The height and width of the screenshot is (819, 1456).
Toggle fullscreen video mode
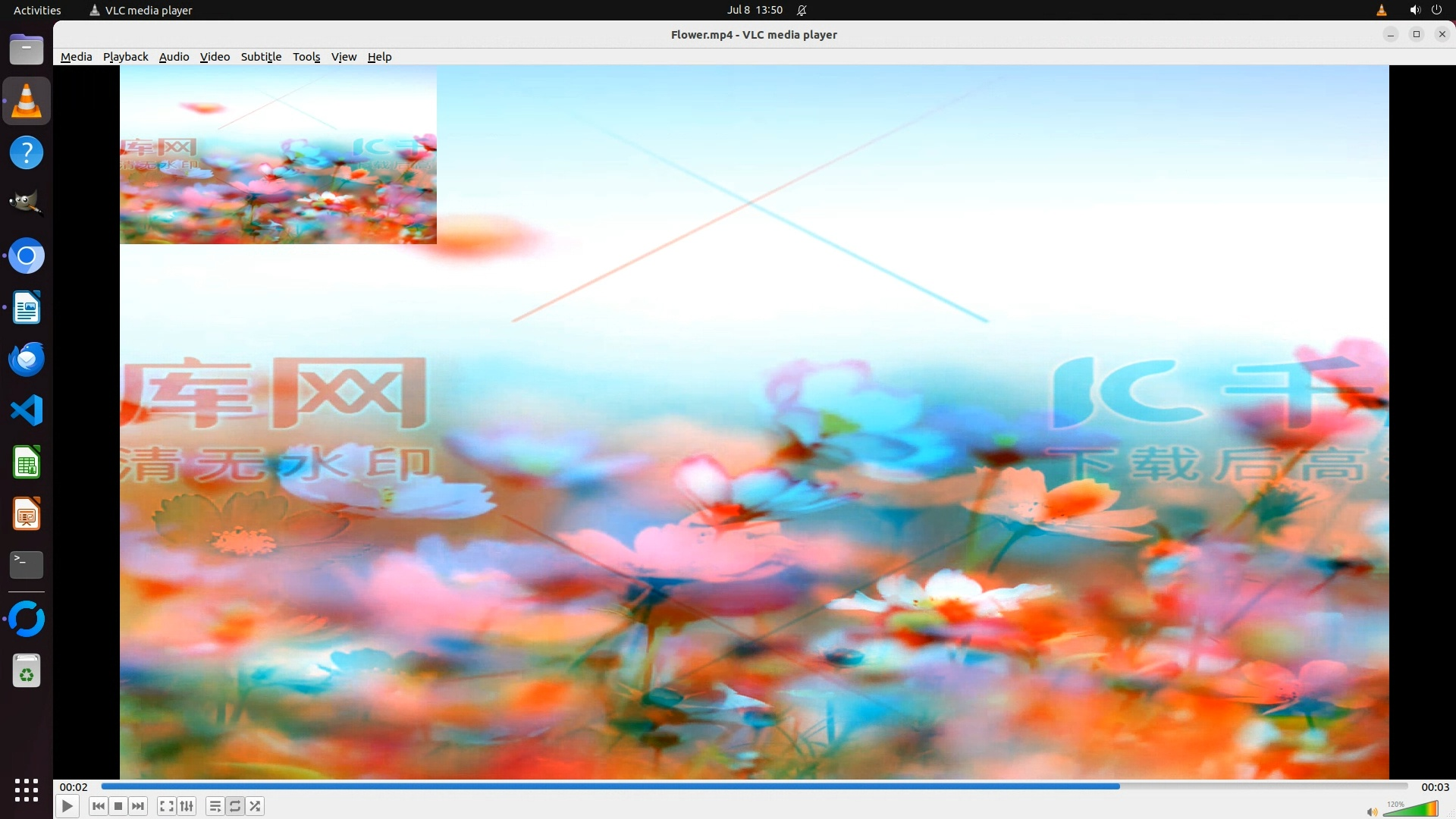click(167, 806)
